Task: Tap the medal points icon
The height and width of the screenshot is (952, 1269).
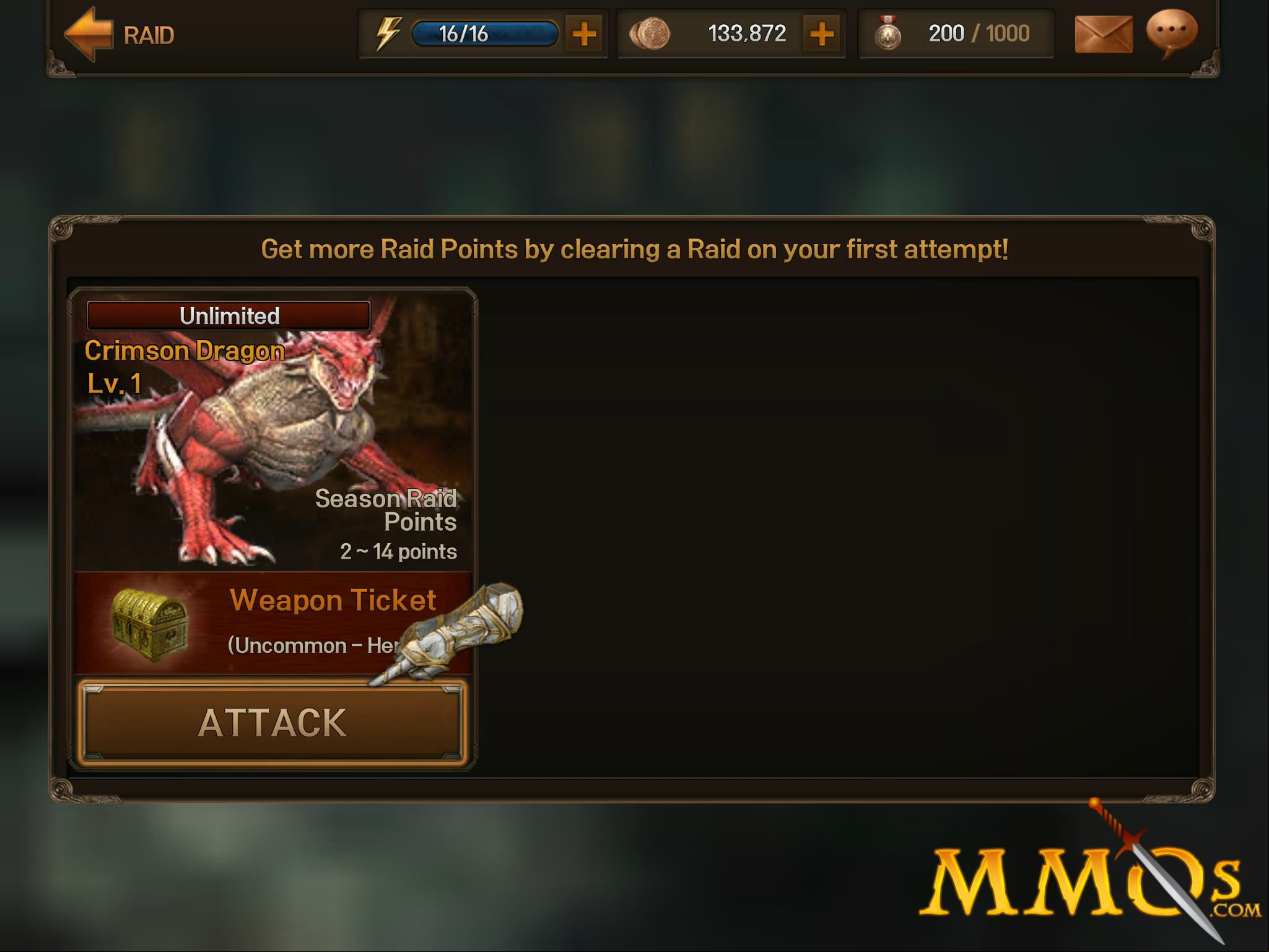Action: (x=887, y=33)
